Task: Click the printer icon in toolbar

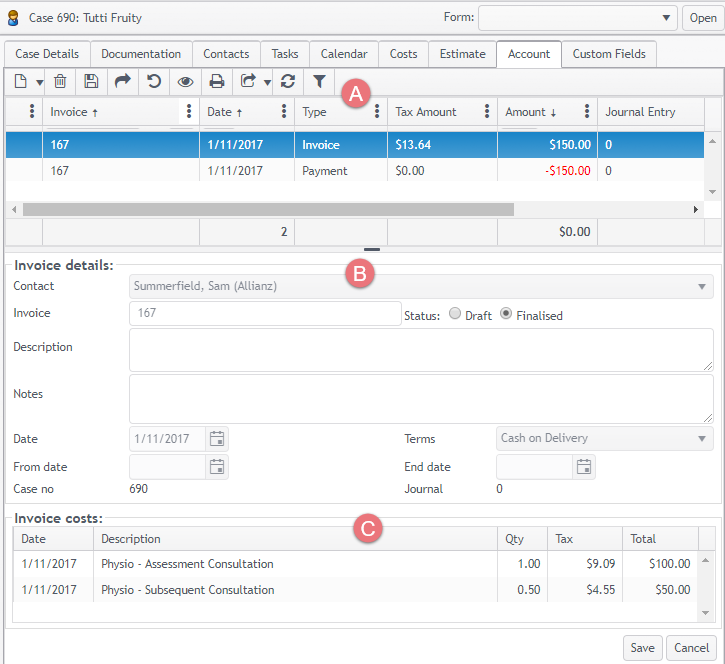Action: pos(217,82)
